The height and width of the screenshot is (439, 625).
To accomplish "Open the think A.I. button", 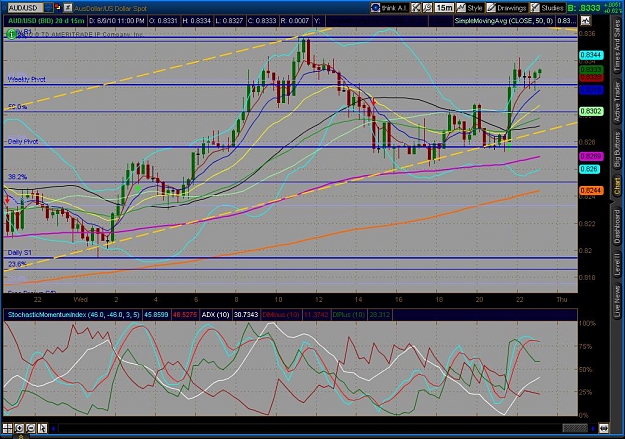I will pos(389,8).
